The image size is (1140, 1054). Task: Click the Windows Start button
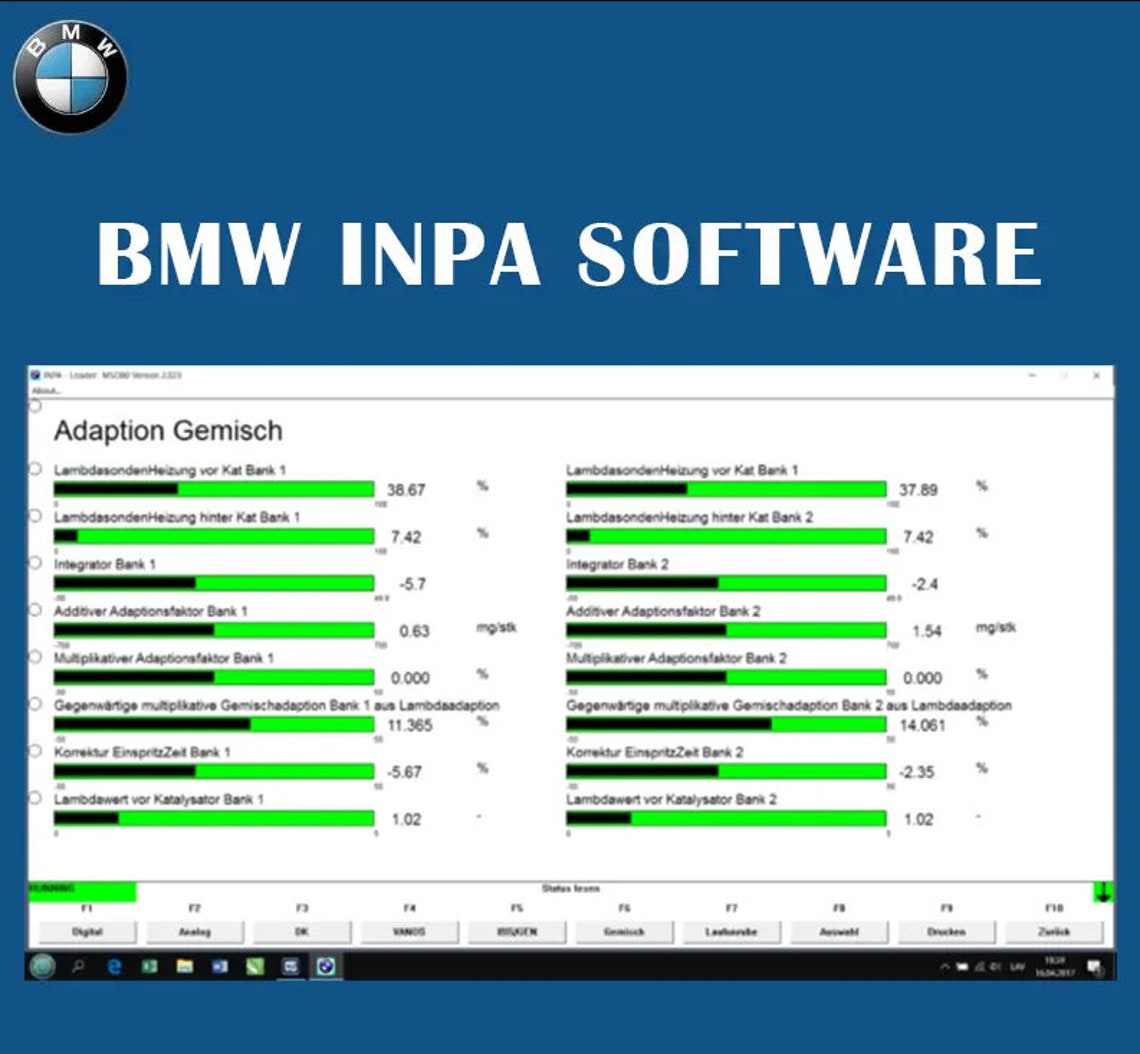pos(43,967)
